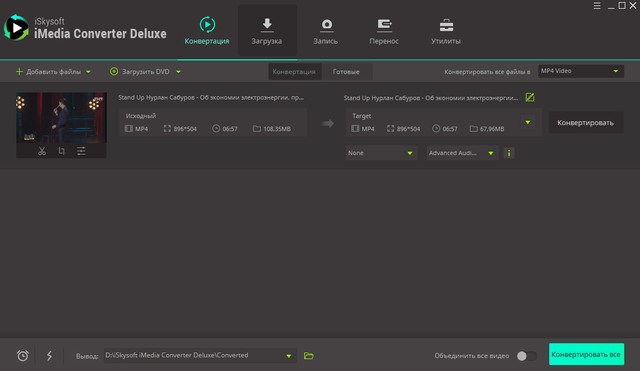The image size is (640, 371).
Task: Switch to the Готовые sub-tab
Action: pyautogui.click(x=346, y=72)
